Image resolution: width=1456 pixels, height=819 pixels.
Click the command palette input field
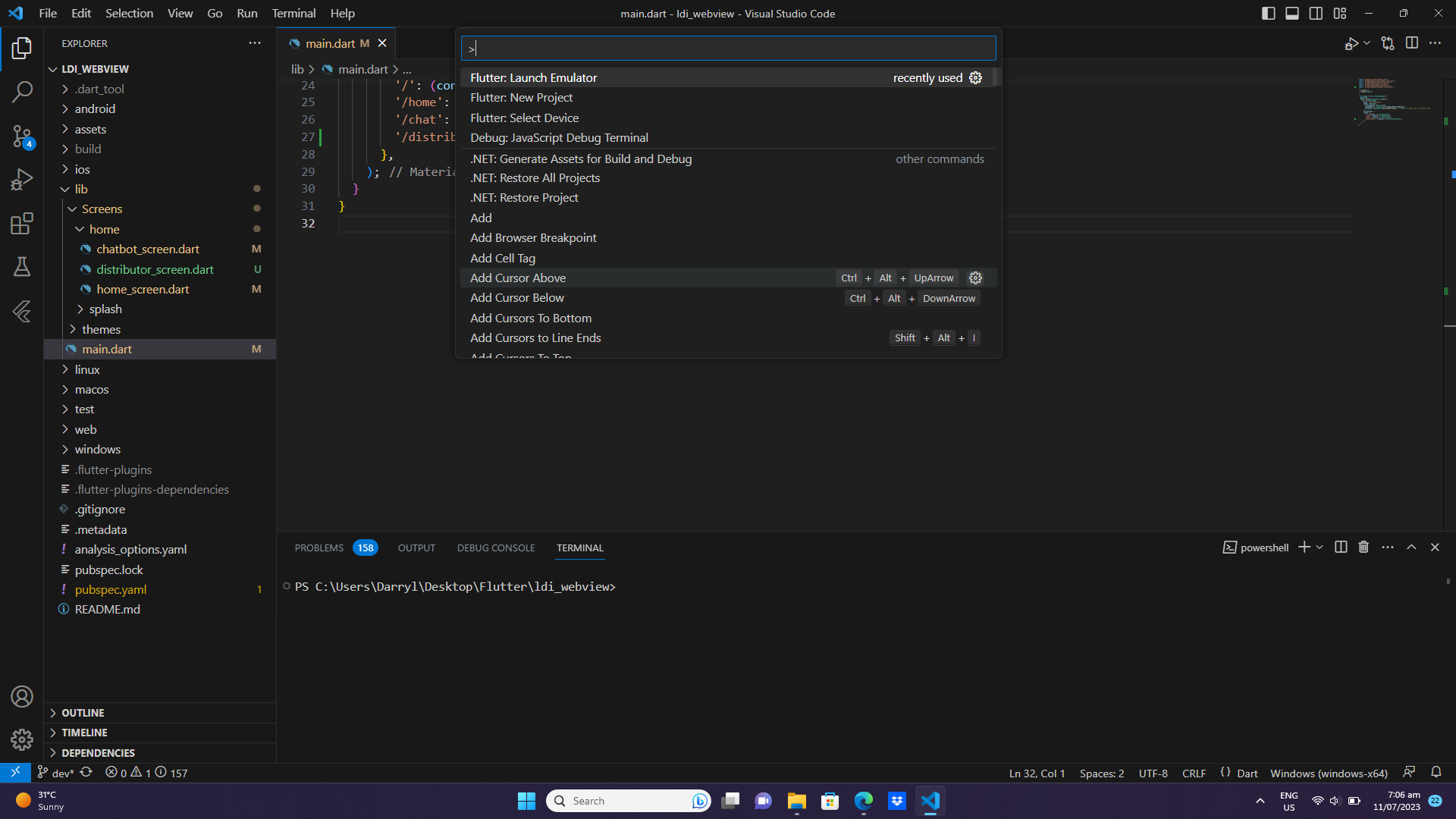728,49
